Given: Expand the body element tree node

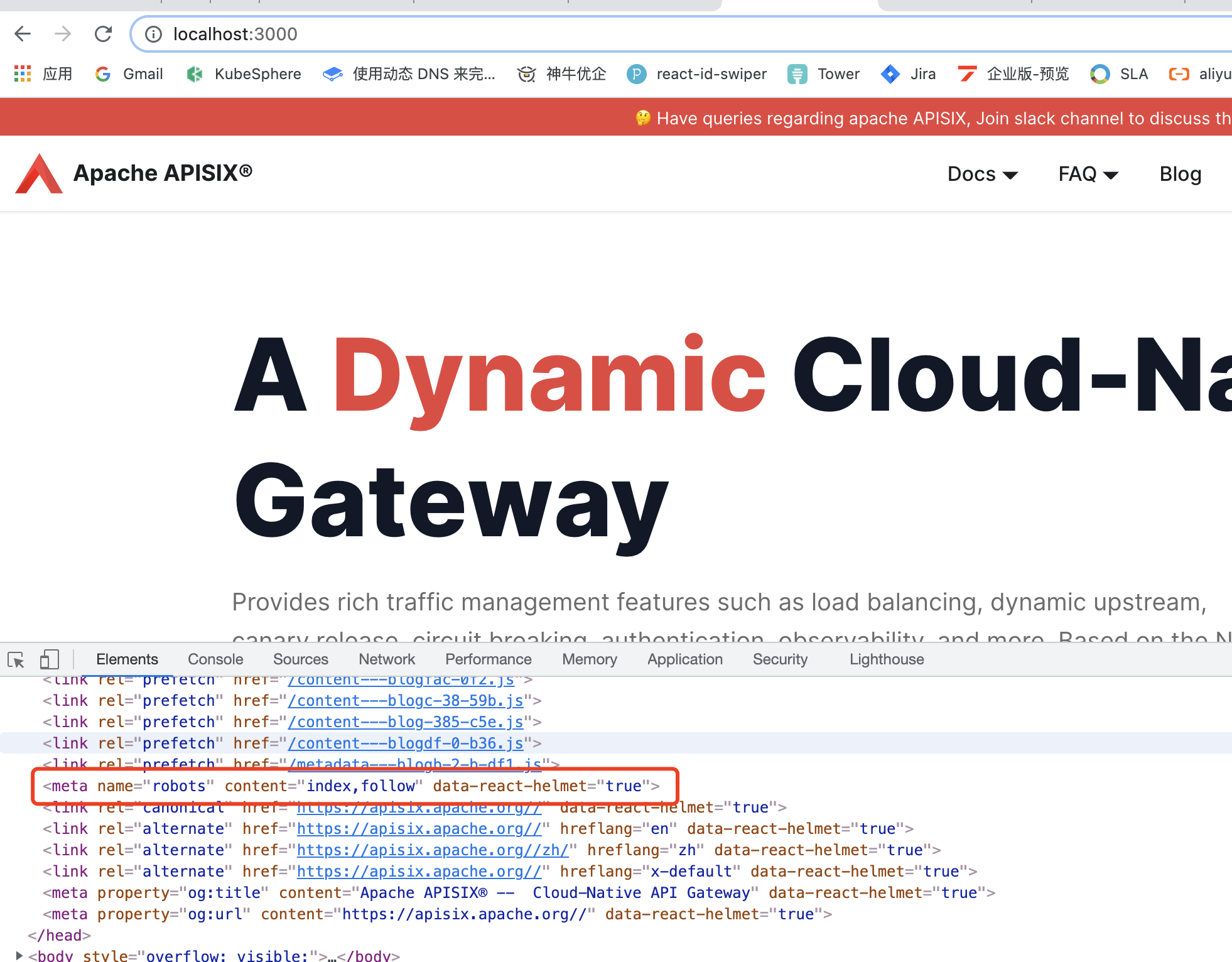Looking at the screenshot, I should [x=19, y=955].
